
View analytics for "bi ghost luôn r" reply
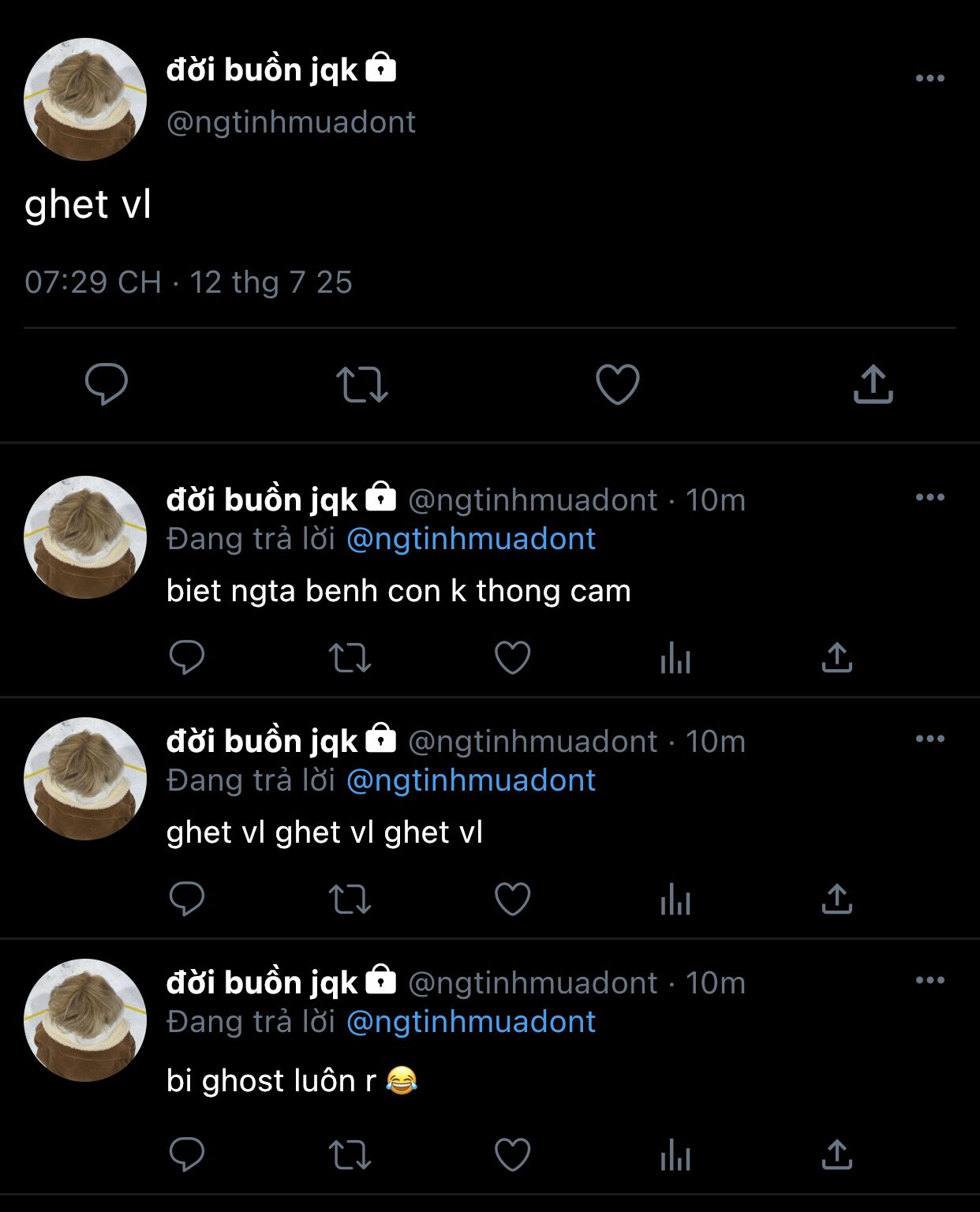pos(675,1155)
